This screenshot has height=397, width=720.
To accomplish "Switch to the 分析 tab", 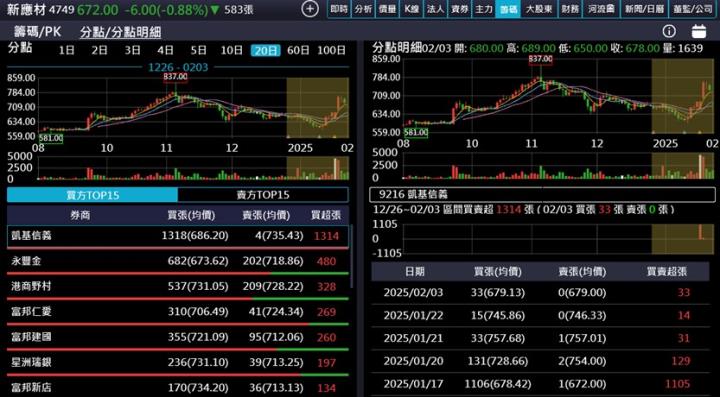I will 363,9.
